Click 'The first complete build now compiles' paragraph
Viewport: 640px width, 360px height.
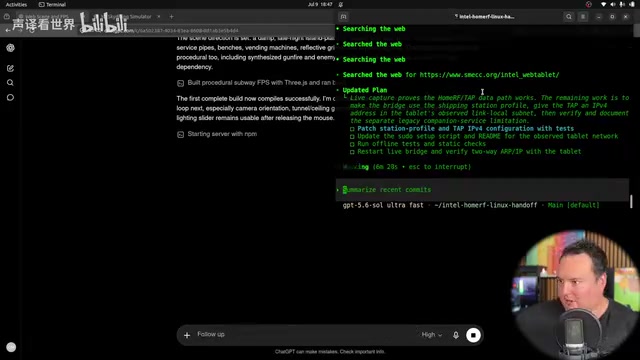pyautogui.click(x=256, y=108)
